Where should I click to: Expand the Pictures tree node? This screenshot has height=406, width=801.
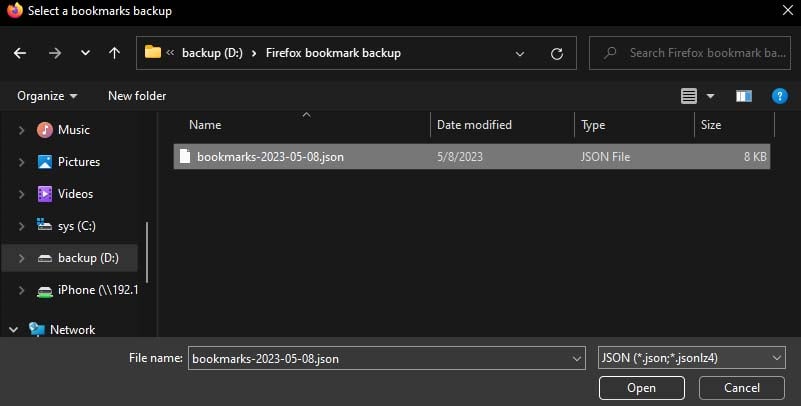tap(21, 162)
